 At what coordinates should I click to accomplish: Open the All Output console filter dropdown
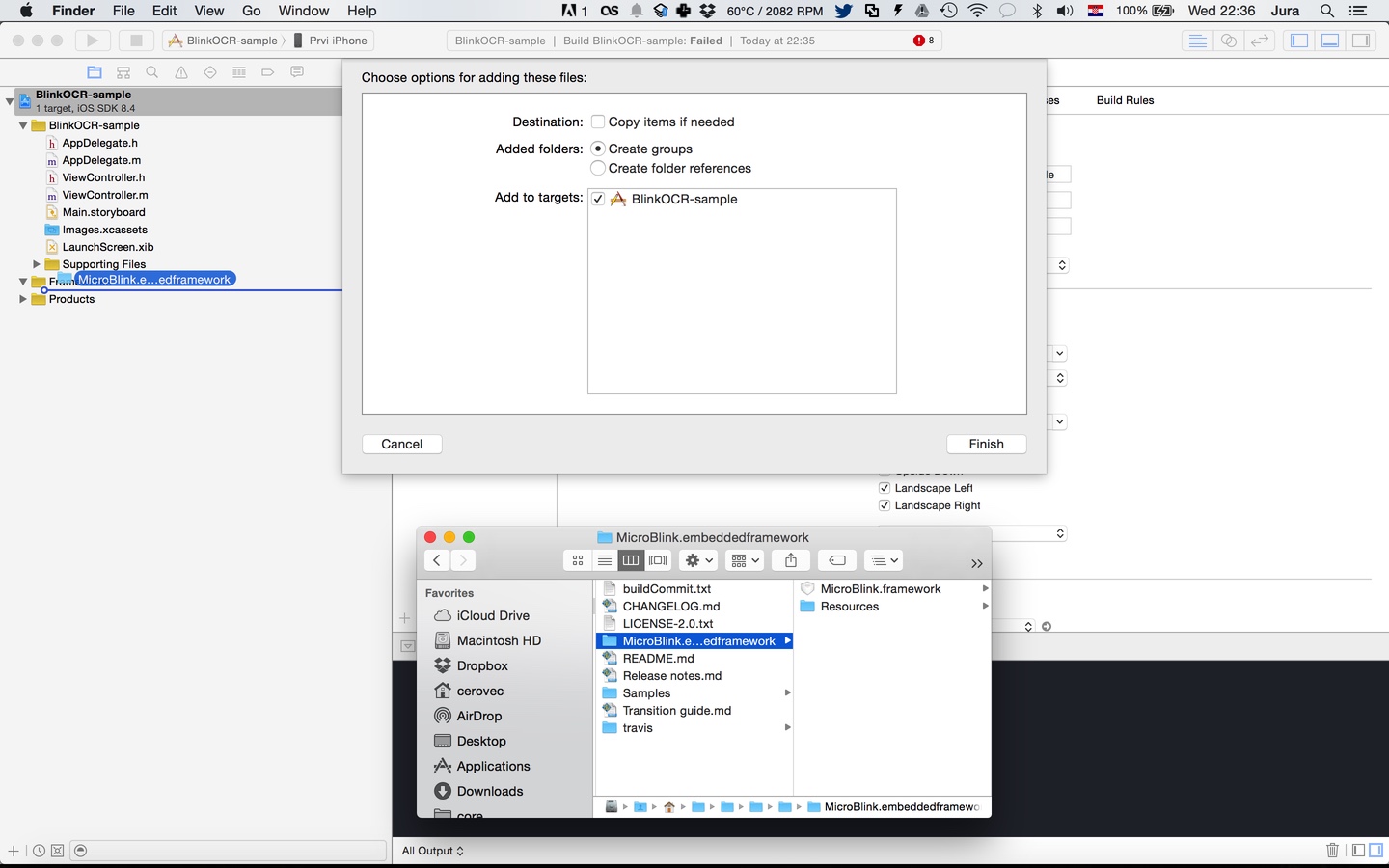point(433,851)
